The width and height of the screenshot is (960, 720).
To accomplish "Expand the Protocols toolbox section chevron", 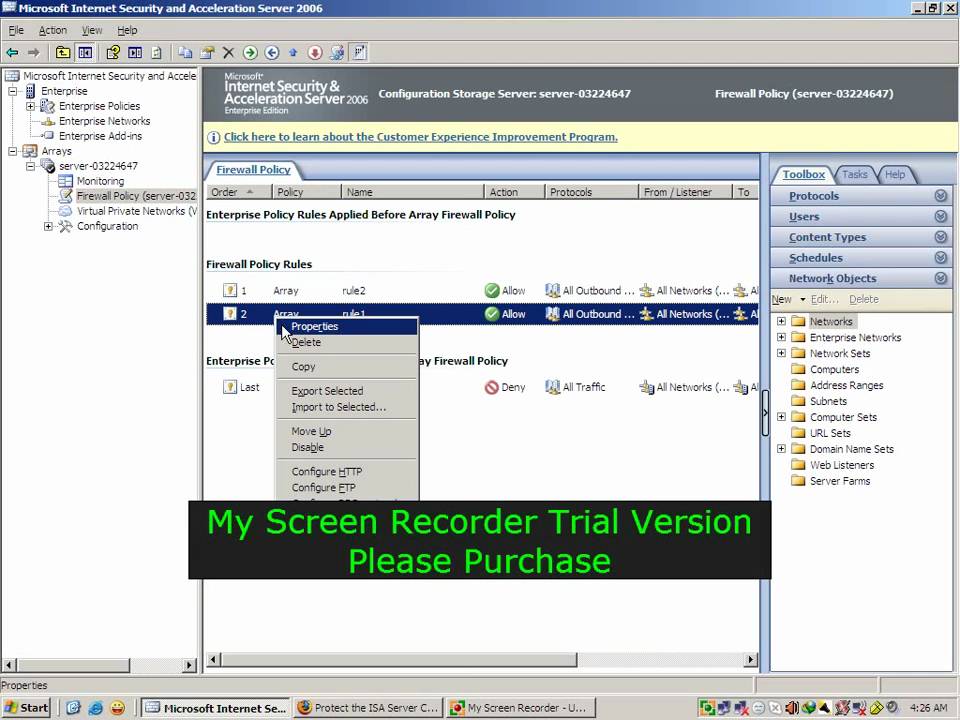I will (x=940, y=196).
